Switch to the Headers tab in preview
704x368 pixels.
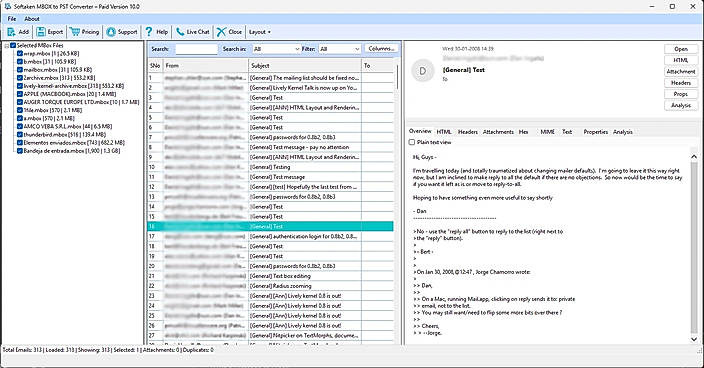pyautogui.click(x=467, y=132)
